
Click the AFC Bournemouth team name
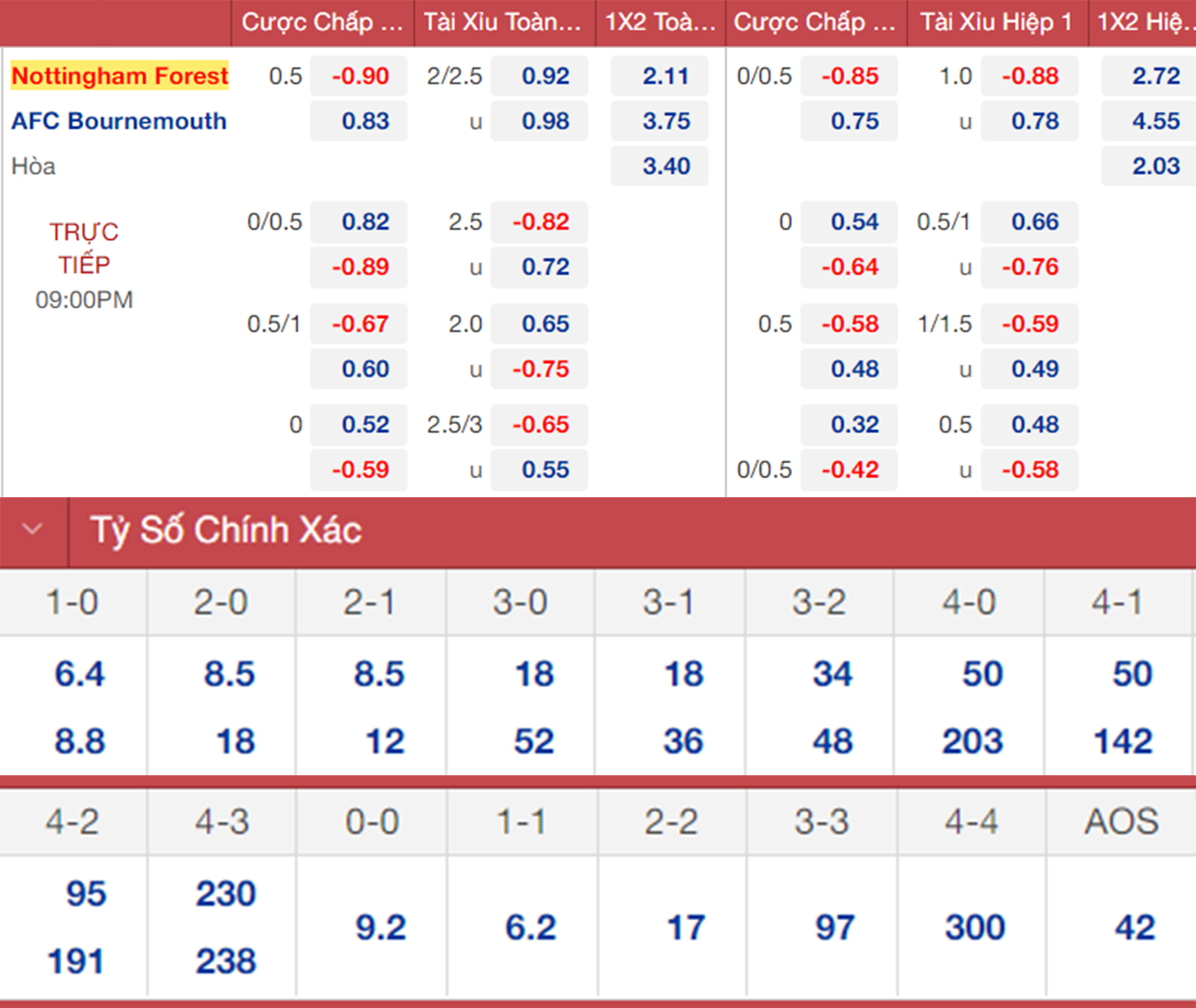click(x=119, y=120)
